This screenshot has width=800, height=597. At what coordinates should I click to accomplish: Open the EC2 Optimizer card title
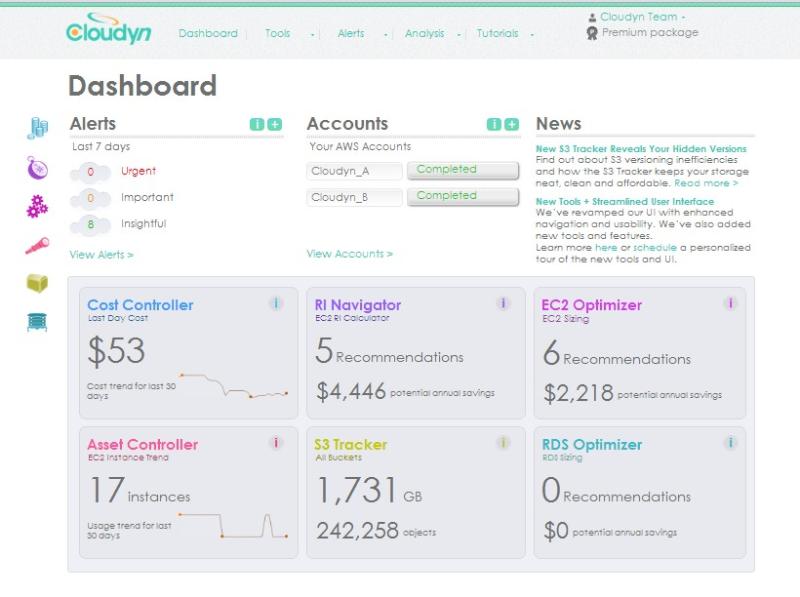click(x=591, y=305)
